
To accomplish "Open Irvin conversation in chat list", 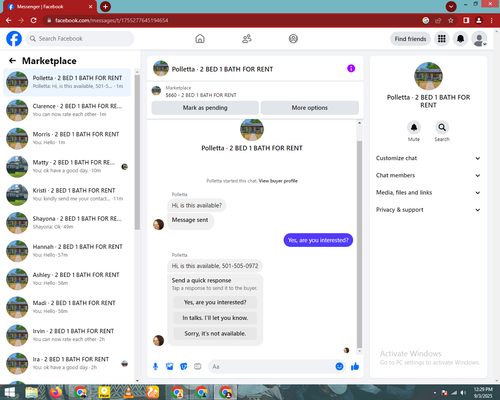I will (67, 335).
